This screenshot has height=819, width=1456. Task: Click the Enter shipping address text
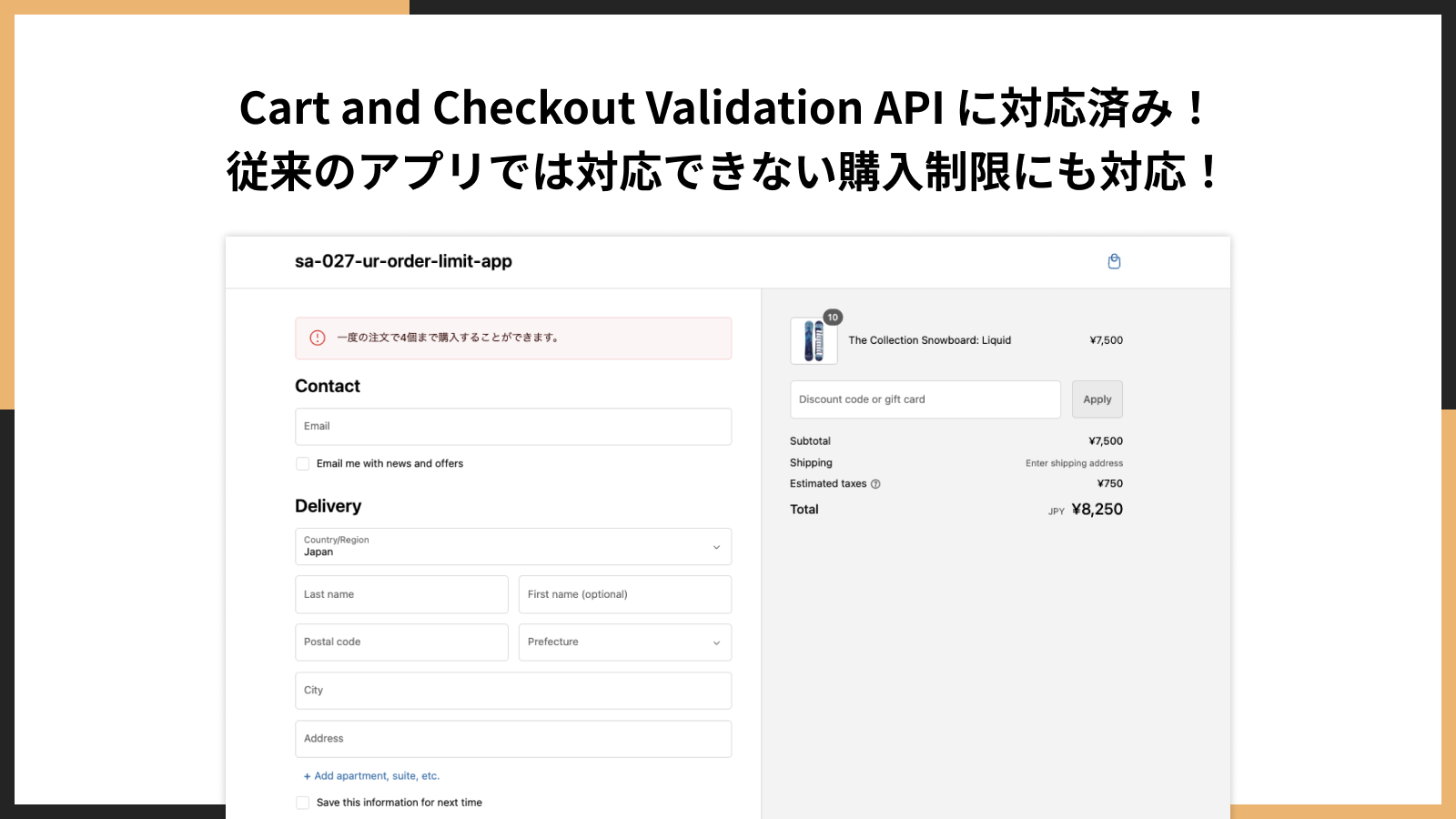(1074, 463)
